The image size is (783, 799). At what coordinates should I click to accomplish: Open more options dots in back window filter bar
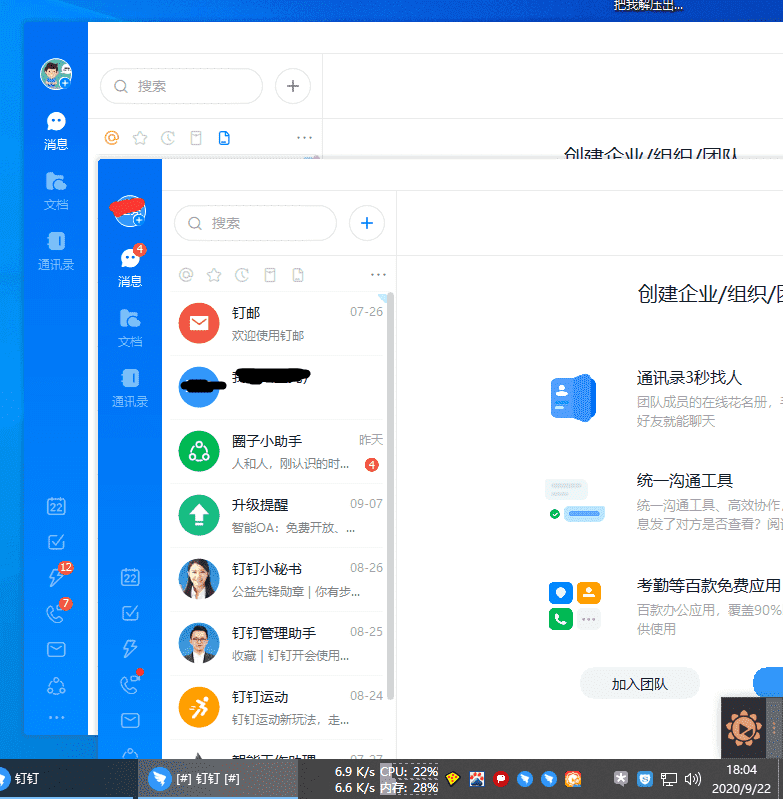coord(304,138)
